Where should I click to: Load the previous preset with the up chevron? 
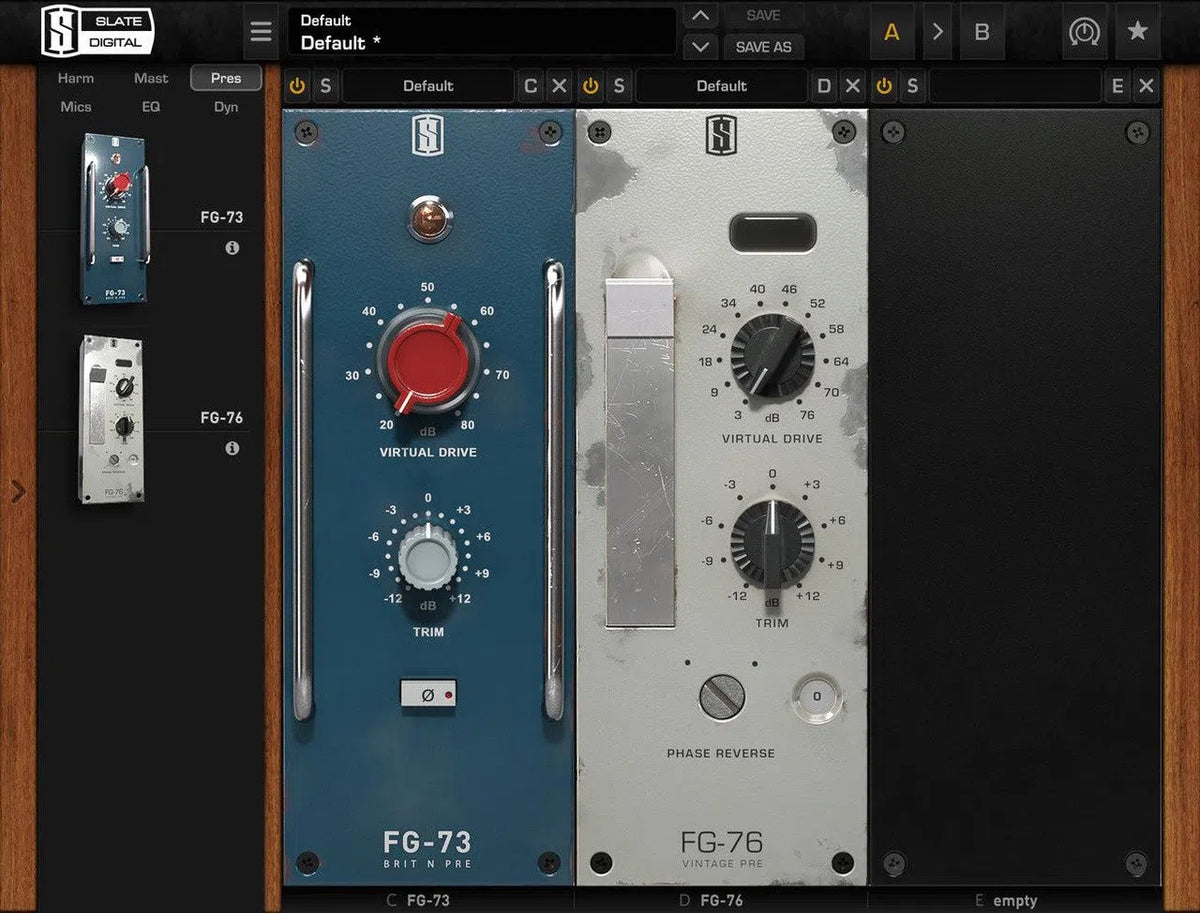(x=700, y=16)
